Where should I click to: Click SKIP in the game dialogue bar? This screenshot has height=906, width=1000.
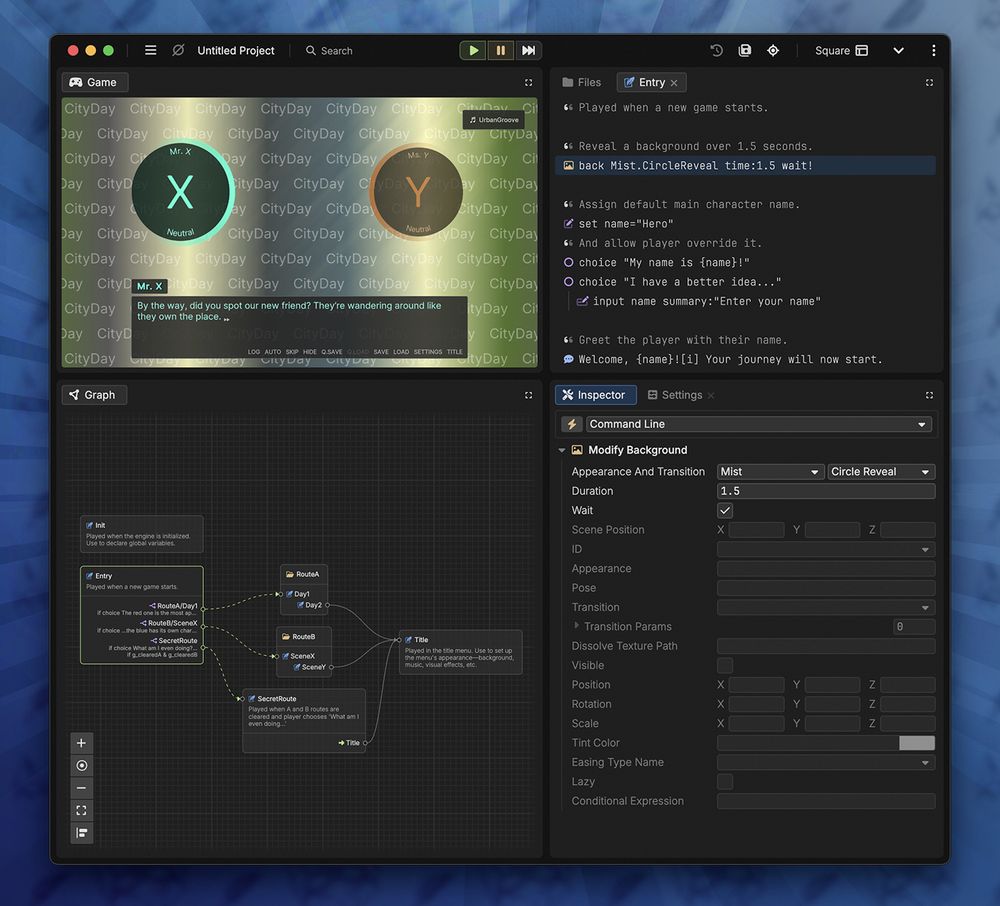(292, 352)
